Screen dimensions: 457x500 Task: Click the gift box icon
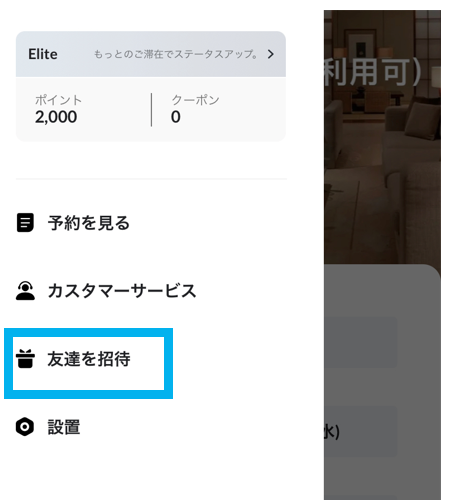pyautogui.click(x=25, y=359)
